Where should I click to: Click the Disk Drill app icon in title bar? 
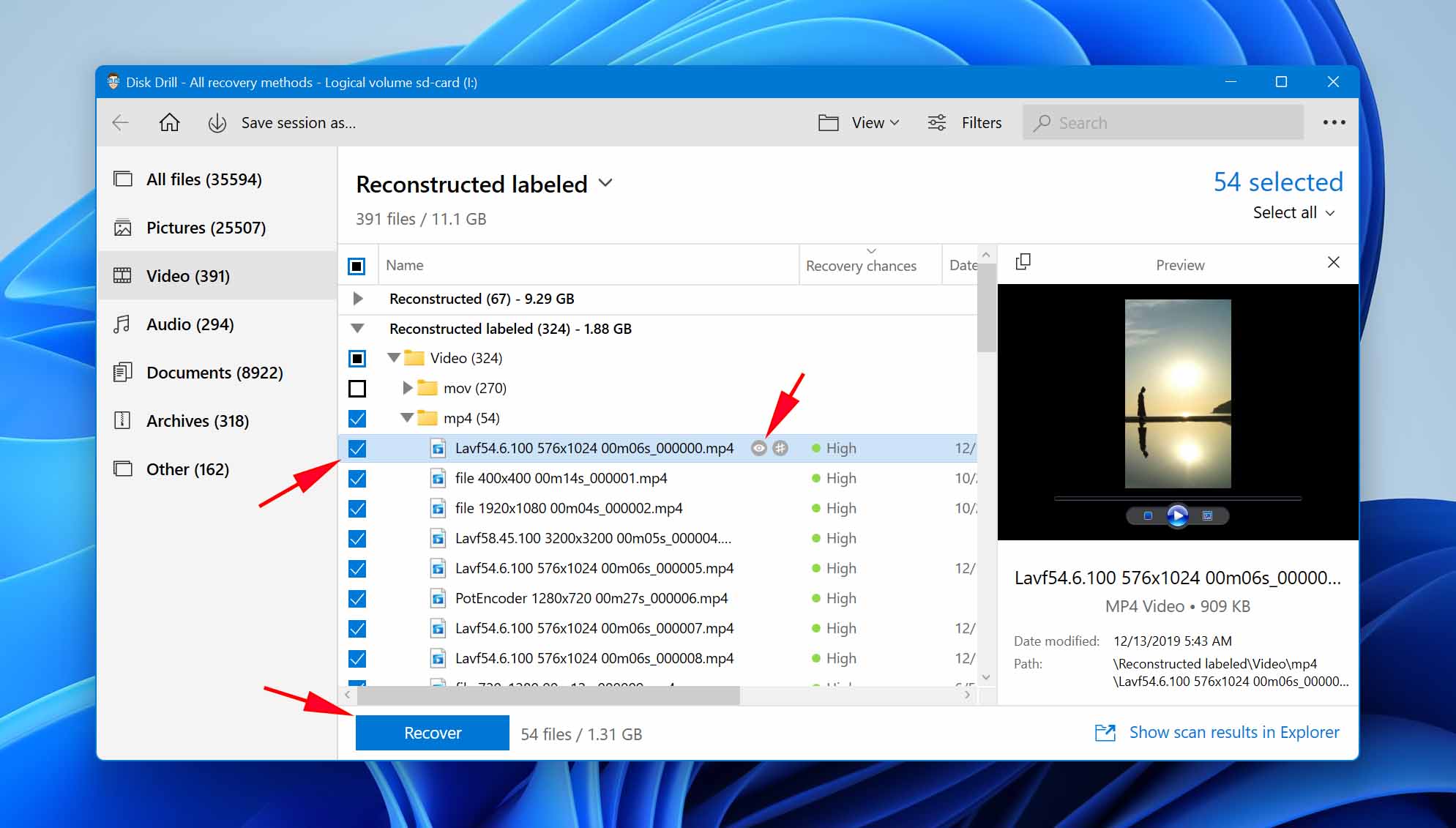coord(113,81)
